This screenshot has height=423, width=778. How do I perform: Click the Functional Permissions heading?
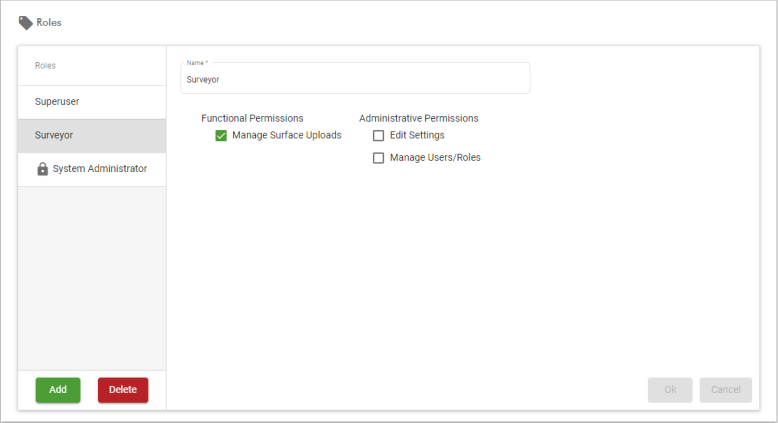pos(252,119)
